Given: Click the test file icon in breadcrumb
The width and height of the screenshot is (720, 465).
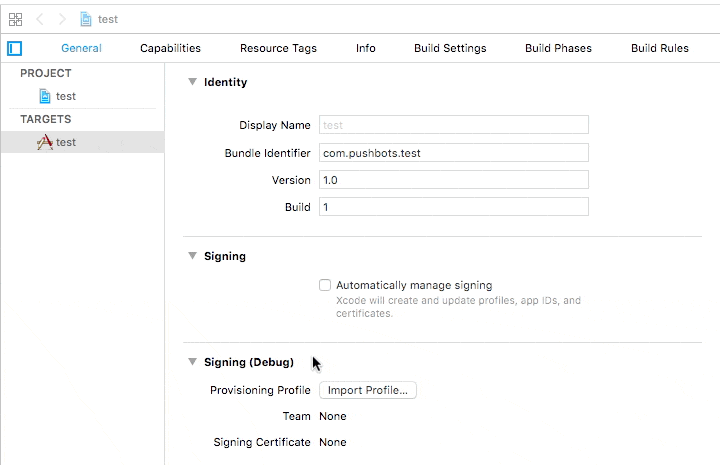Looking at the screenshot, I should coord(86,19).
